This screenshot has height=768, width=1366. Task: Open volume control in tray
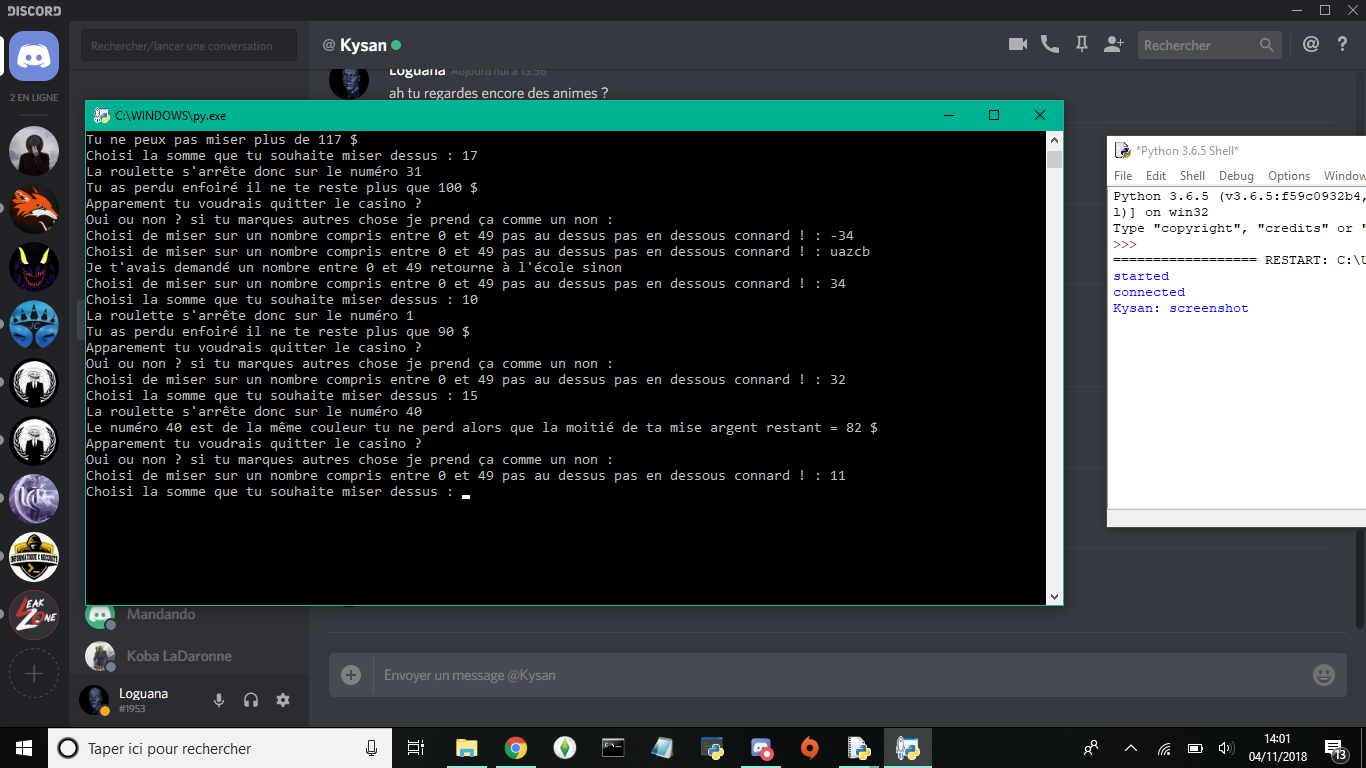(1225, 748)
